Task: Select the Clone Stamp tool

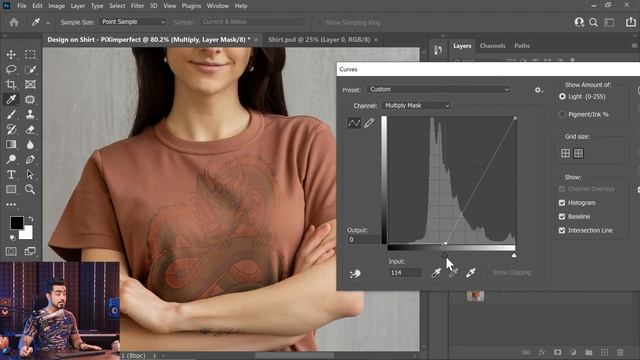Action: [30, 114]
